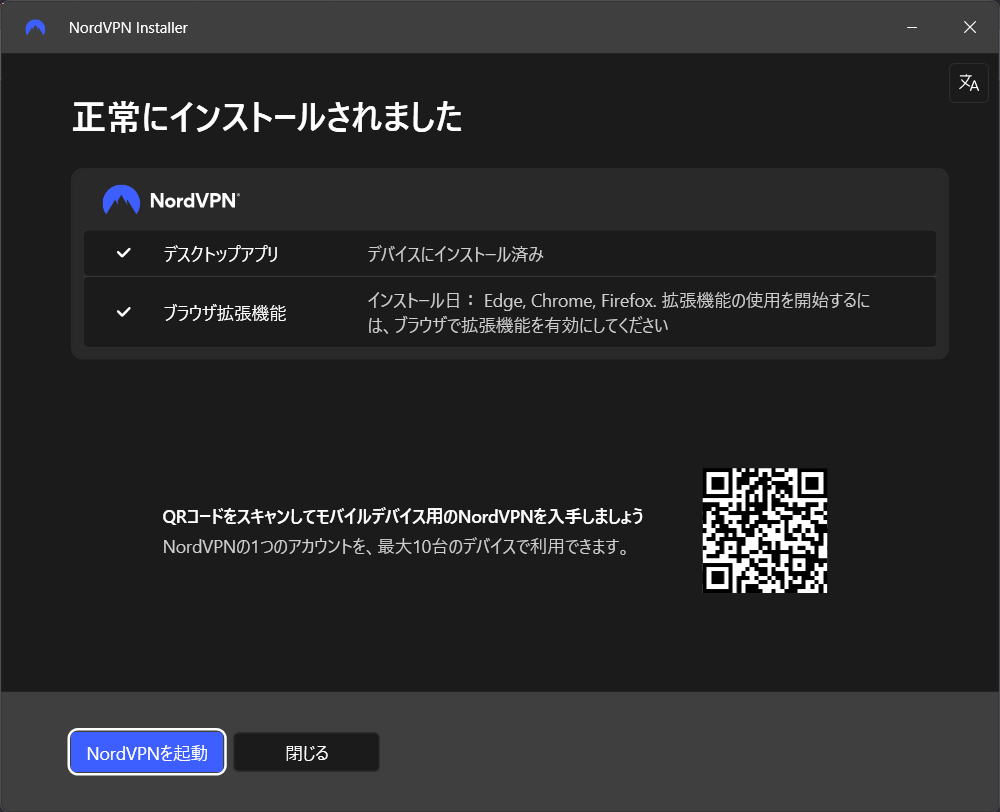
Task: Minimize the NordVPN Installer window
Action: click(x=913, y=27)
